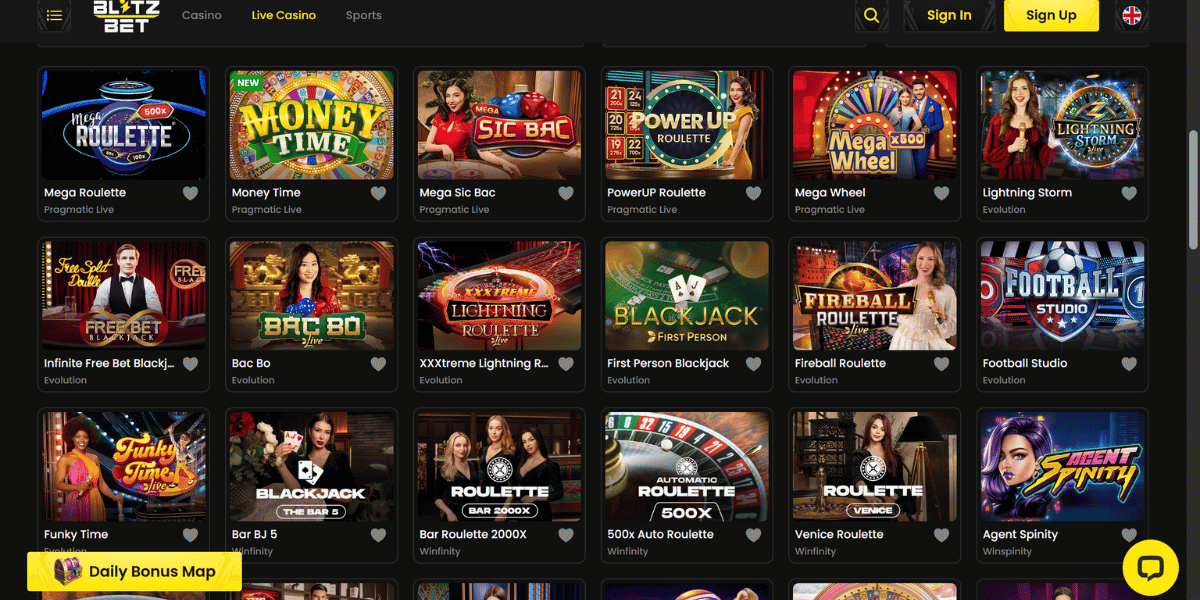Open the Agent Spinity thumbnail
The height and width of the screenshot is (600, 1200).
coord(1062,467)
